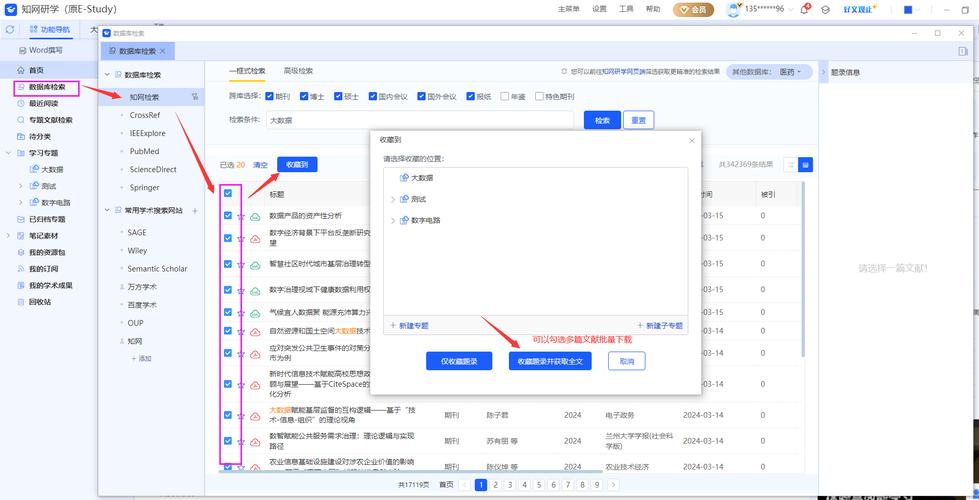
Task: Uncheck the 硕士 database checkbox
Action: (338, 96)
